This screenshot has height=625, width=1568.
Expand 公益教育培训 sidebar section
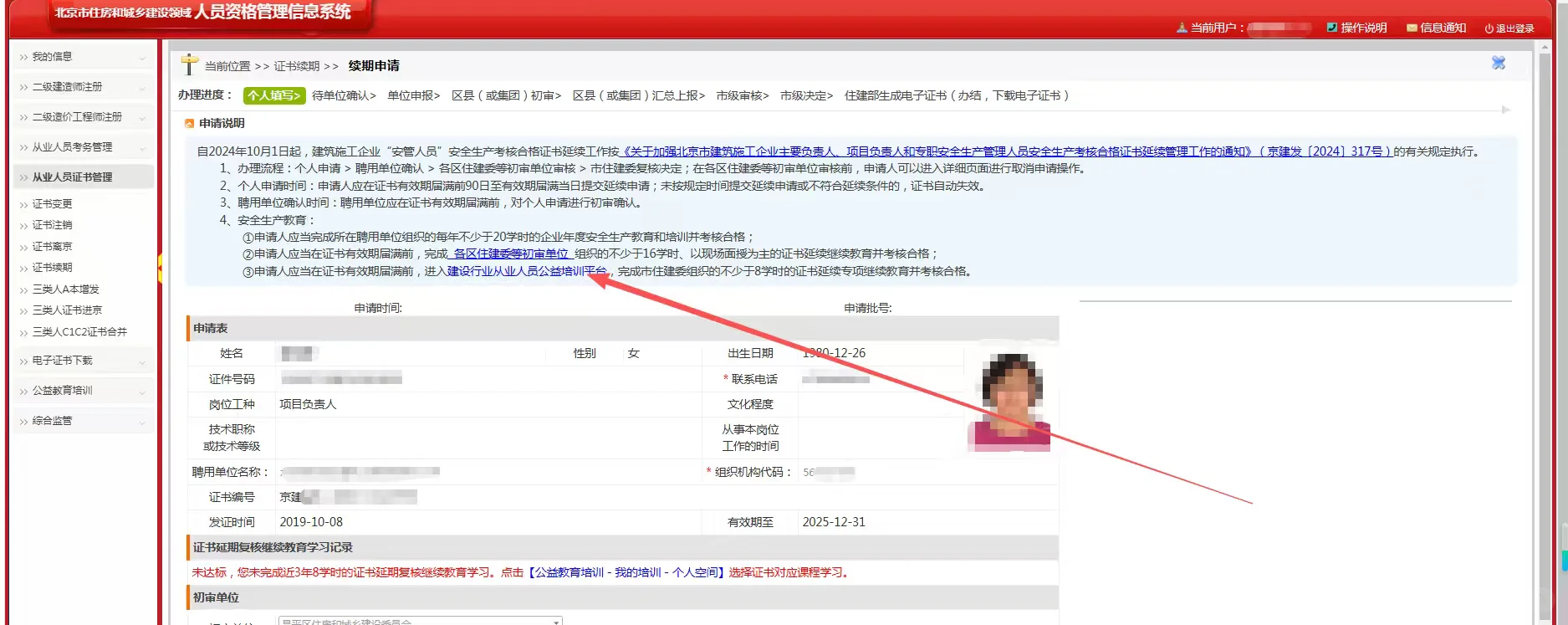83,391
